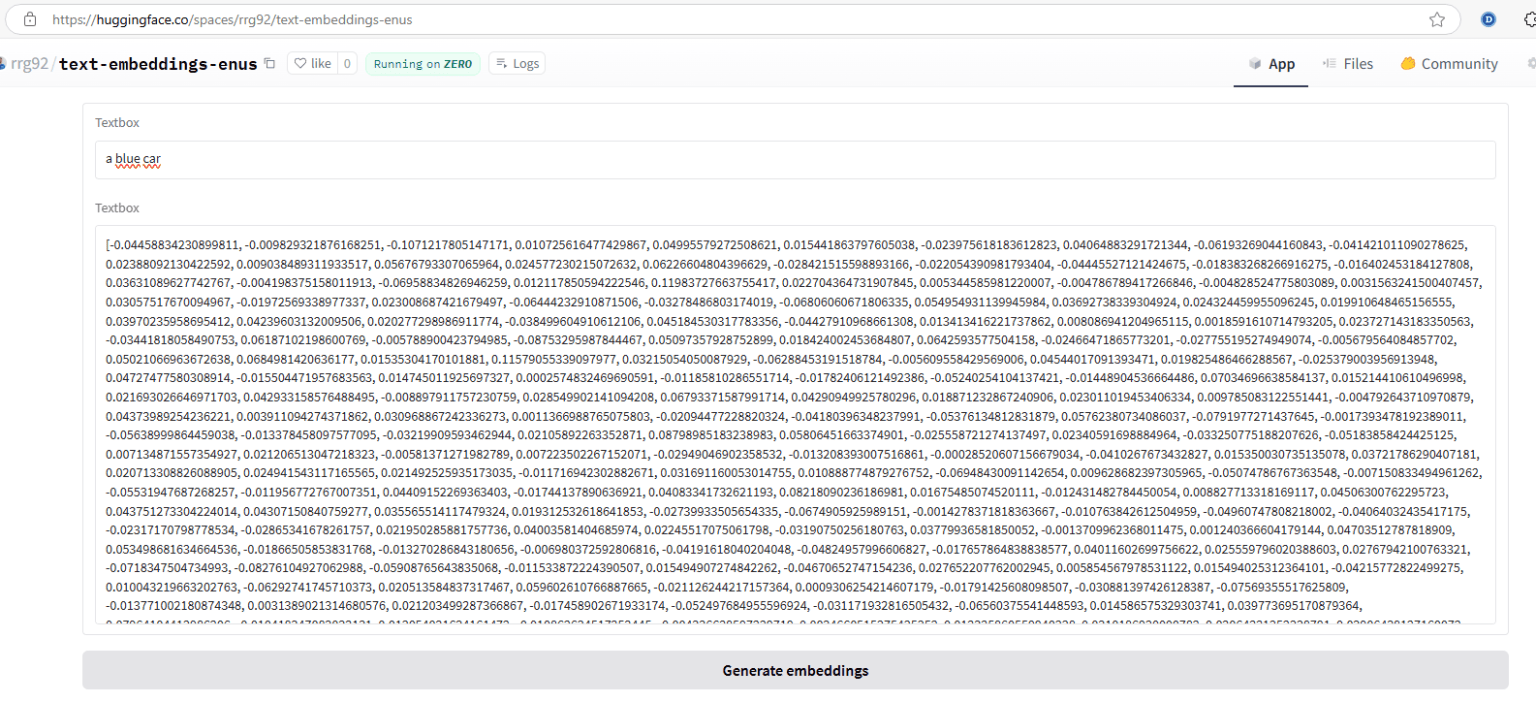The height and width of the screenshot is (702, 1536).
Task: Click the Files document icon in the header
Action: pyautogui.click(x=1330, y=63)
